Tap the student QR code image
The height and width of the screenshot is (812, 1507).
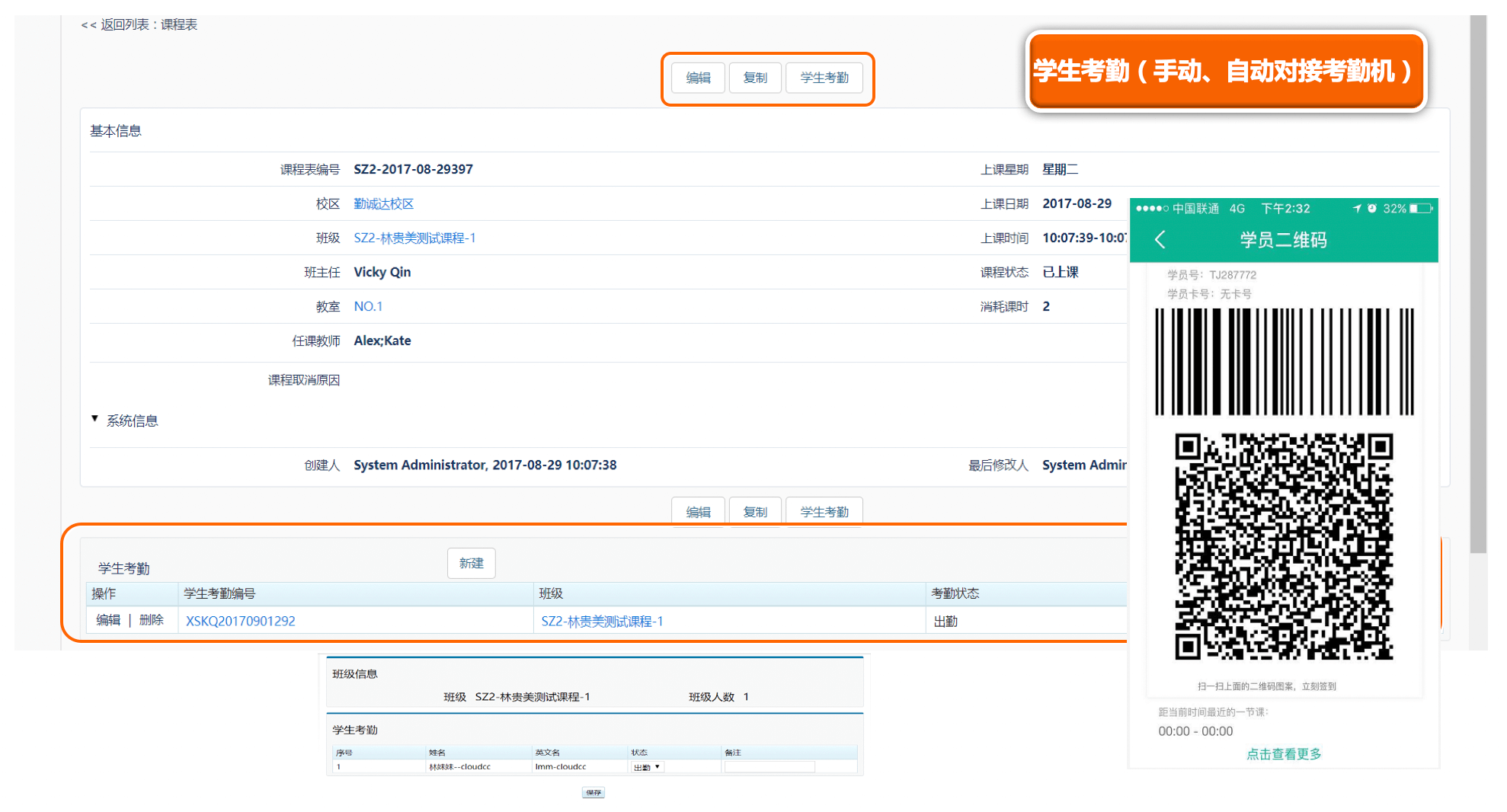coord(1284,547)
